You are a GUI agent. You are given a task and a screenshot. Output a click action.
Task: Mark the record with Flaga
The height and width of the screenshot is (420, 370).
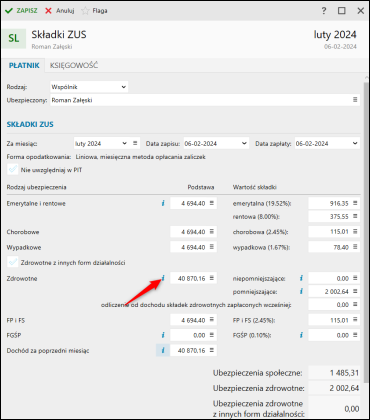pyautogui.click(x=94, y=11)
